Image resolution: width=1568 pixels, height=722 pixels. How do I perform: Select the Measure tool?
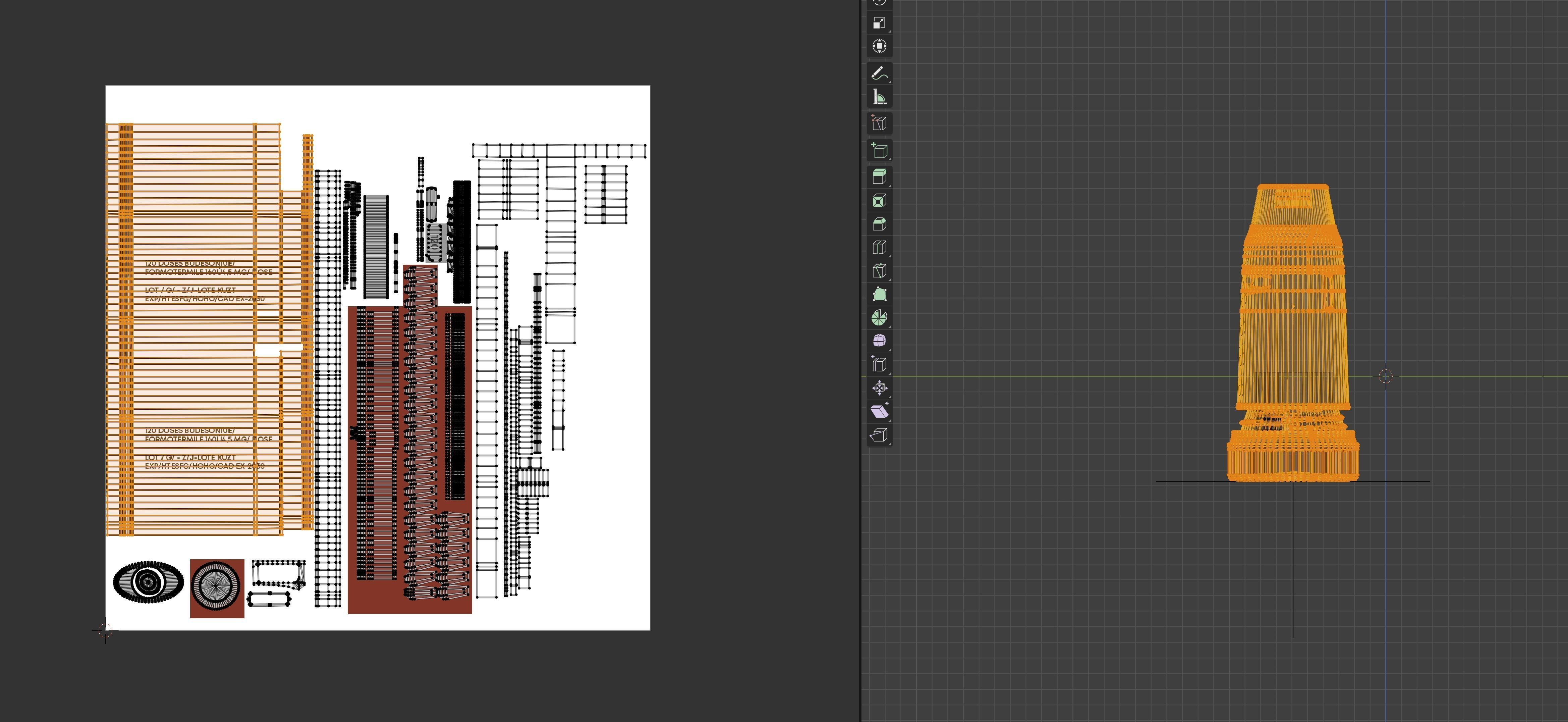[x=879, y=97]
